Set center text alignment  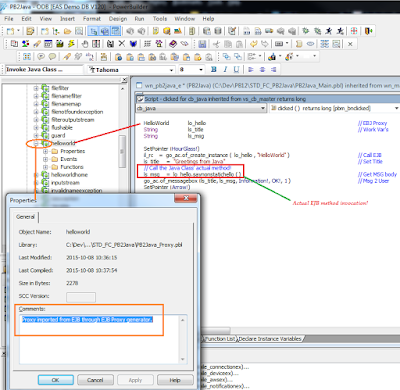(262, 69)
